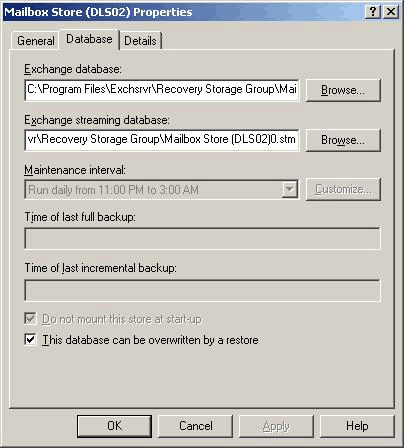This screenshot has width=404, height=448.
Task: Browse for the streaming database file
Action: pyautogui.click(x=343, y=140)
